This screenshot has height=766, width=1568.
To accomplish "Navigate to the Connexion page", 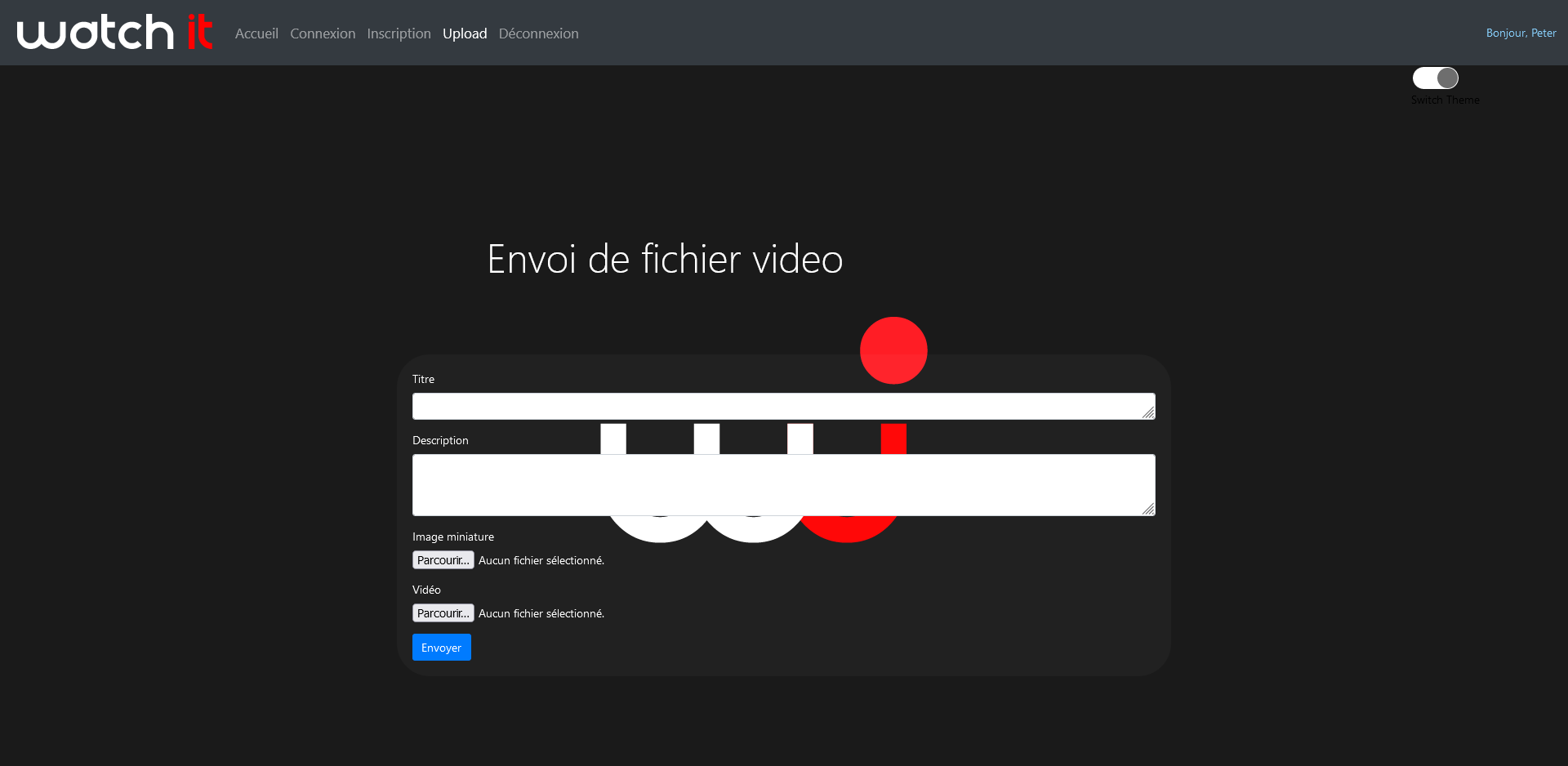I will (323, 33).
